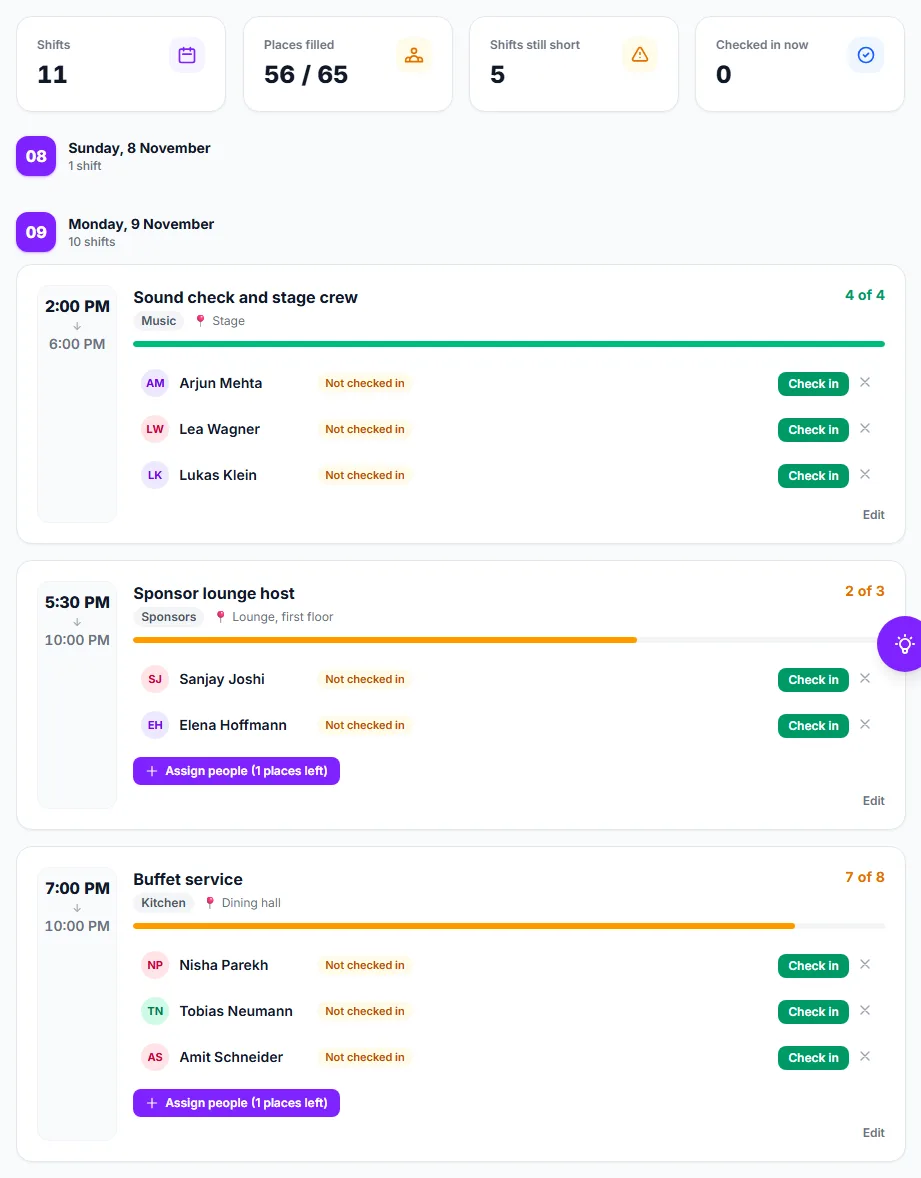
Task: Click the 08 date badge
Action: [x=36, y=156]
